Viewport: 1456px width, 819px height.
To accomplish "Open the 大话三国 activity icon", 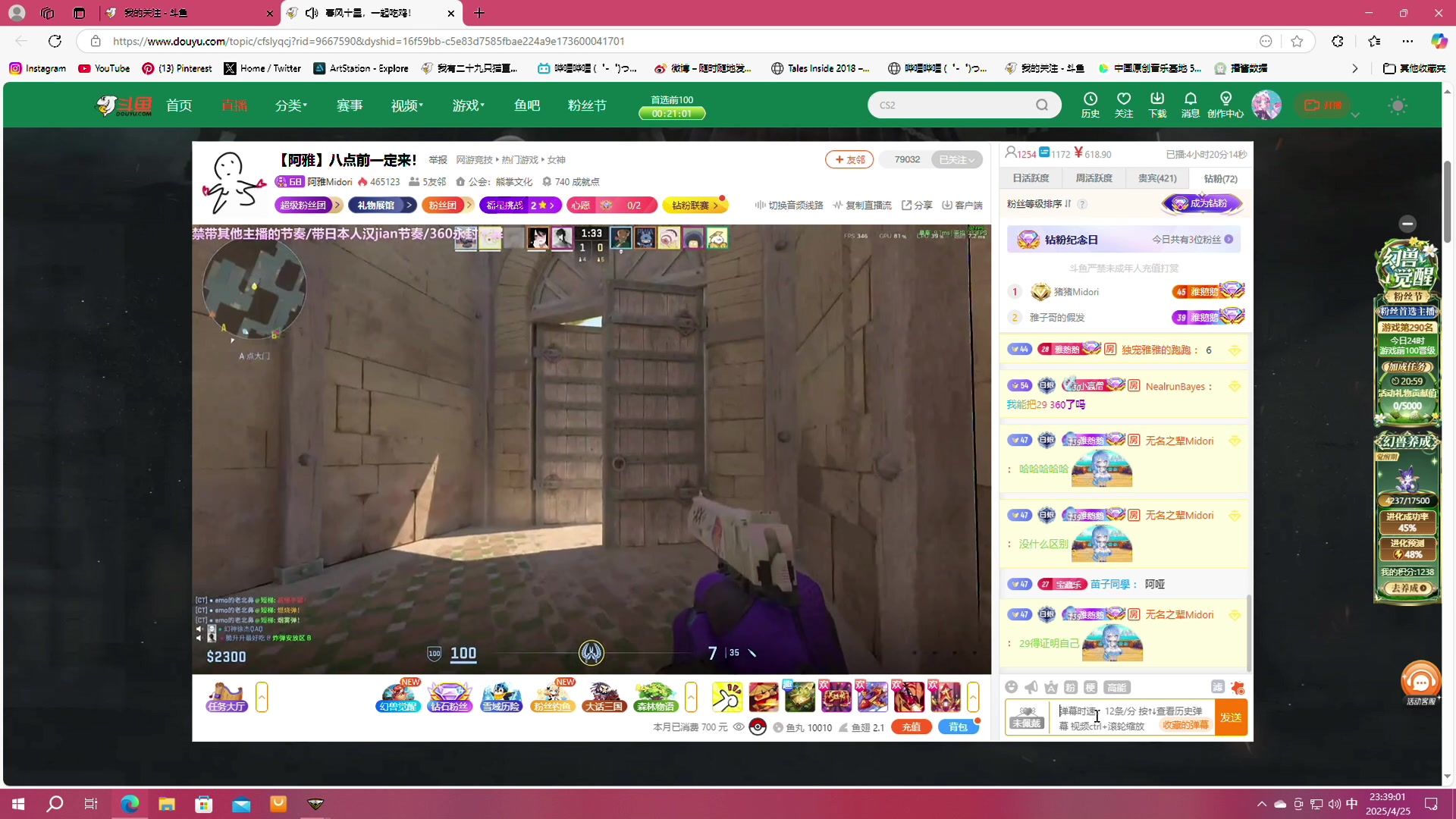I will pos(604,697).
